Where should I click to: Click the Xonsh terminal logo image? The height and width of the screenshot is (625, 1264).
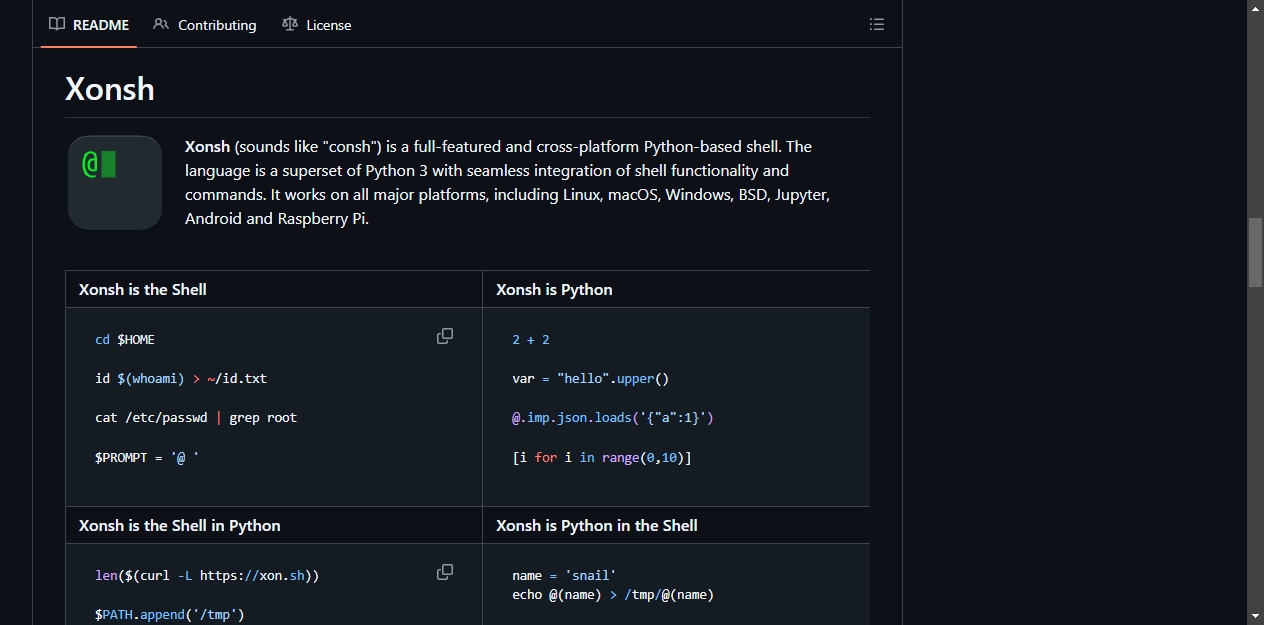point(115,183)
